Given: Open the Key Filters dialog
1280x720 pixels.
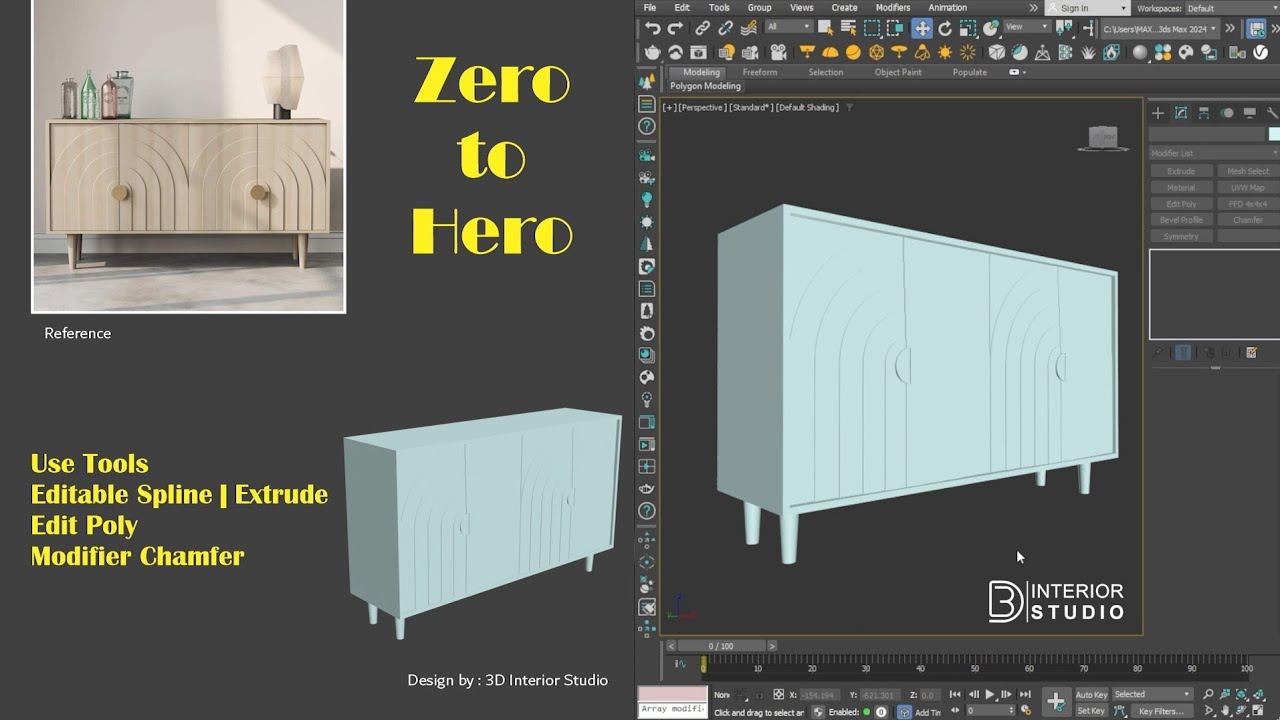Looking at the screenshot, I should pyautogui.click(x=1160, y=711).
